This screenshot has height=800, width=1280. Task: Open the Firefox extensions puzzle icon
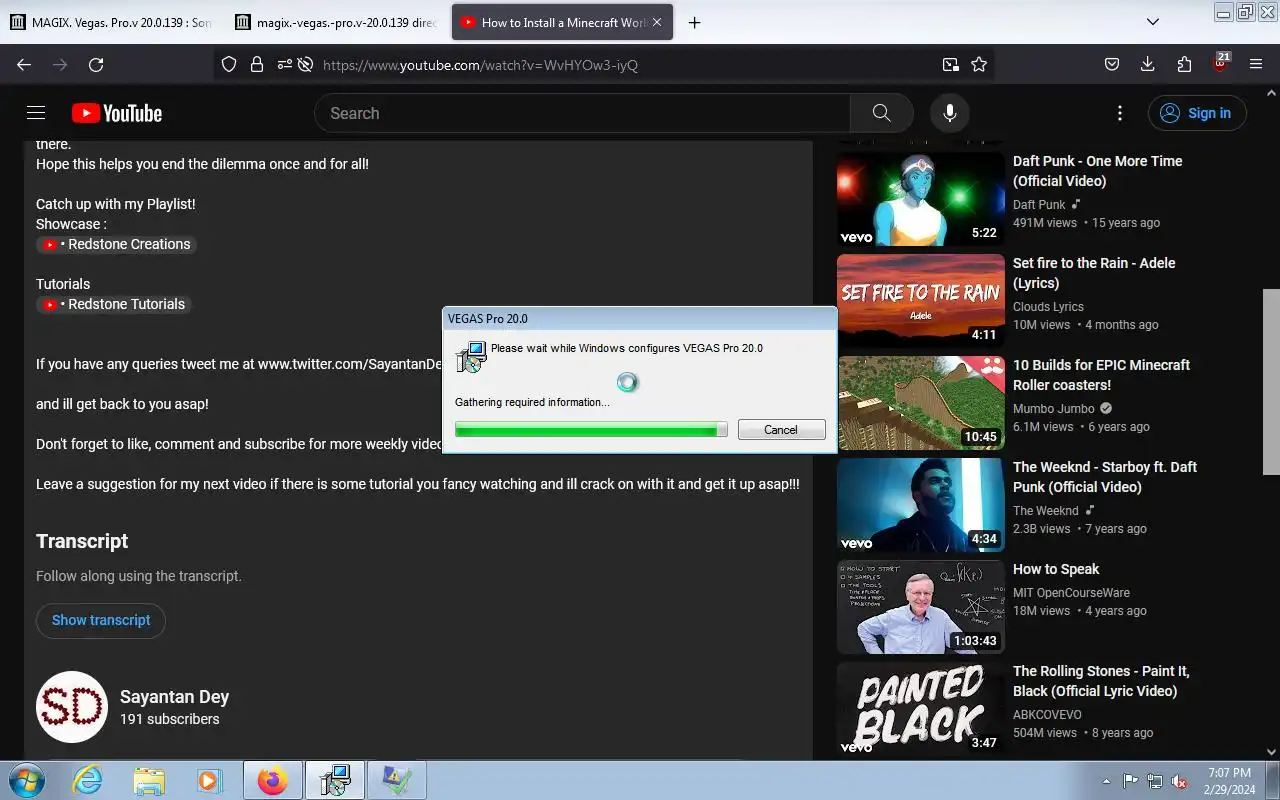pyautogui.click(x=1184, y=64)
